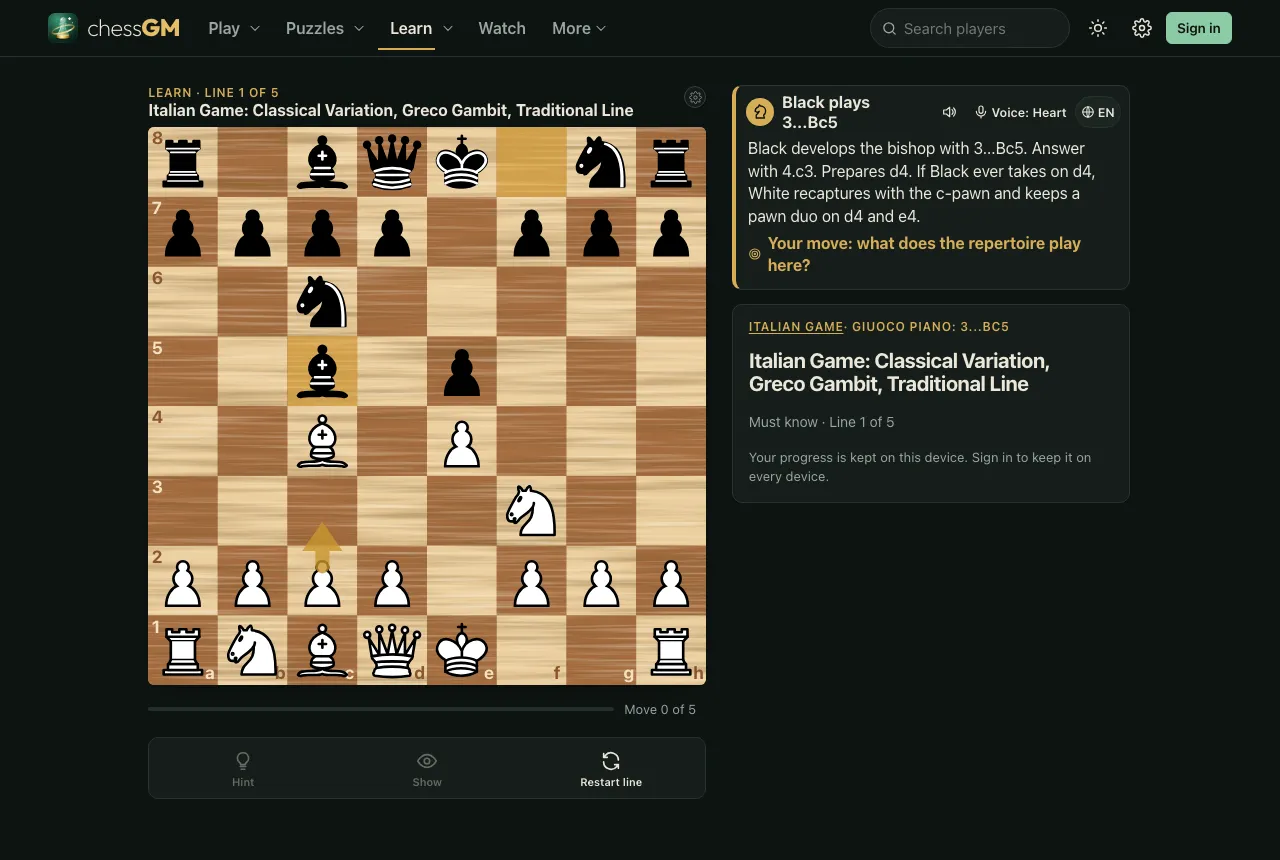
Task: Restart the line
Action: click(x=611, y=768)
